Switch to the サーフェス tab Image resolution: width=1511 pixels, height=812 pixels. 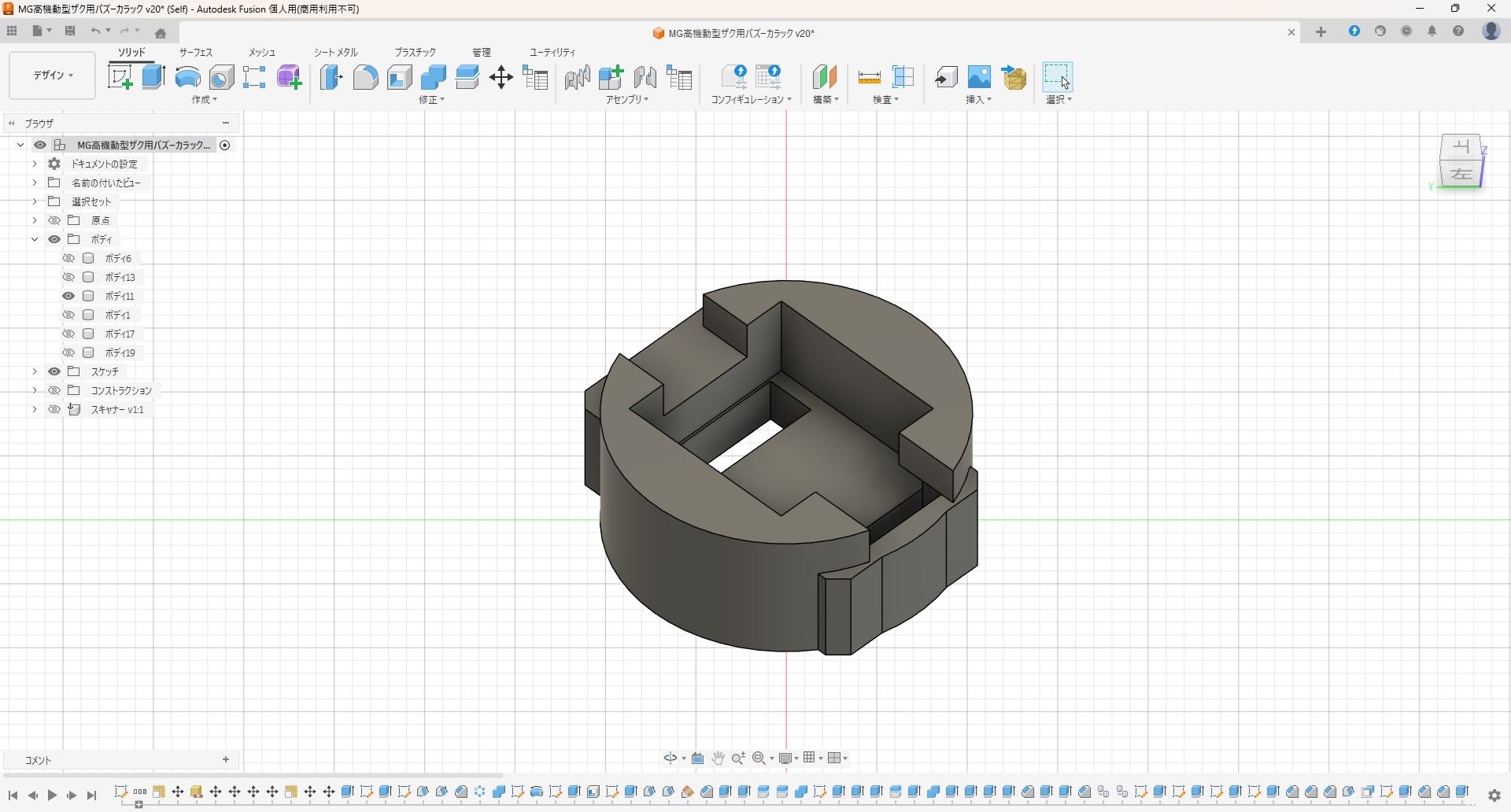click(x=196, y=52)
